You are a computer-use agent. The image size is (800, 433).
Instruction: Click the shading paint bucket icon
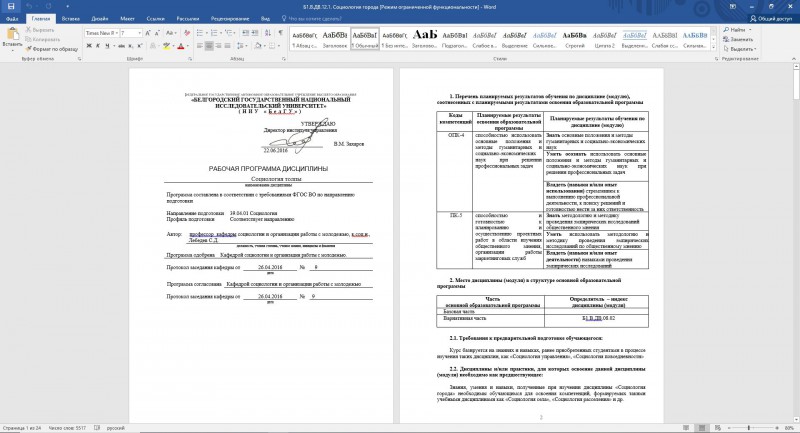point(258,46)
